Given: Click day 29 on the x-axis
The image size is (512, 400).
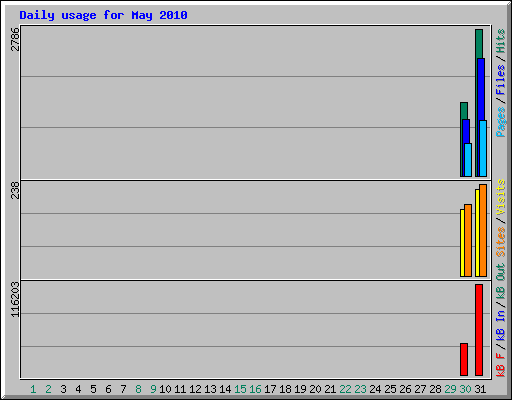Looking at the screenshot, I should point(450,389).
